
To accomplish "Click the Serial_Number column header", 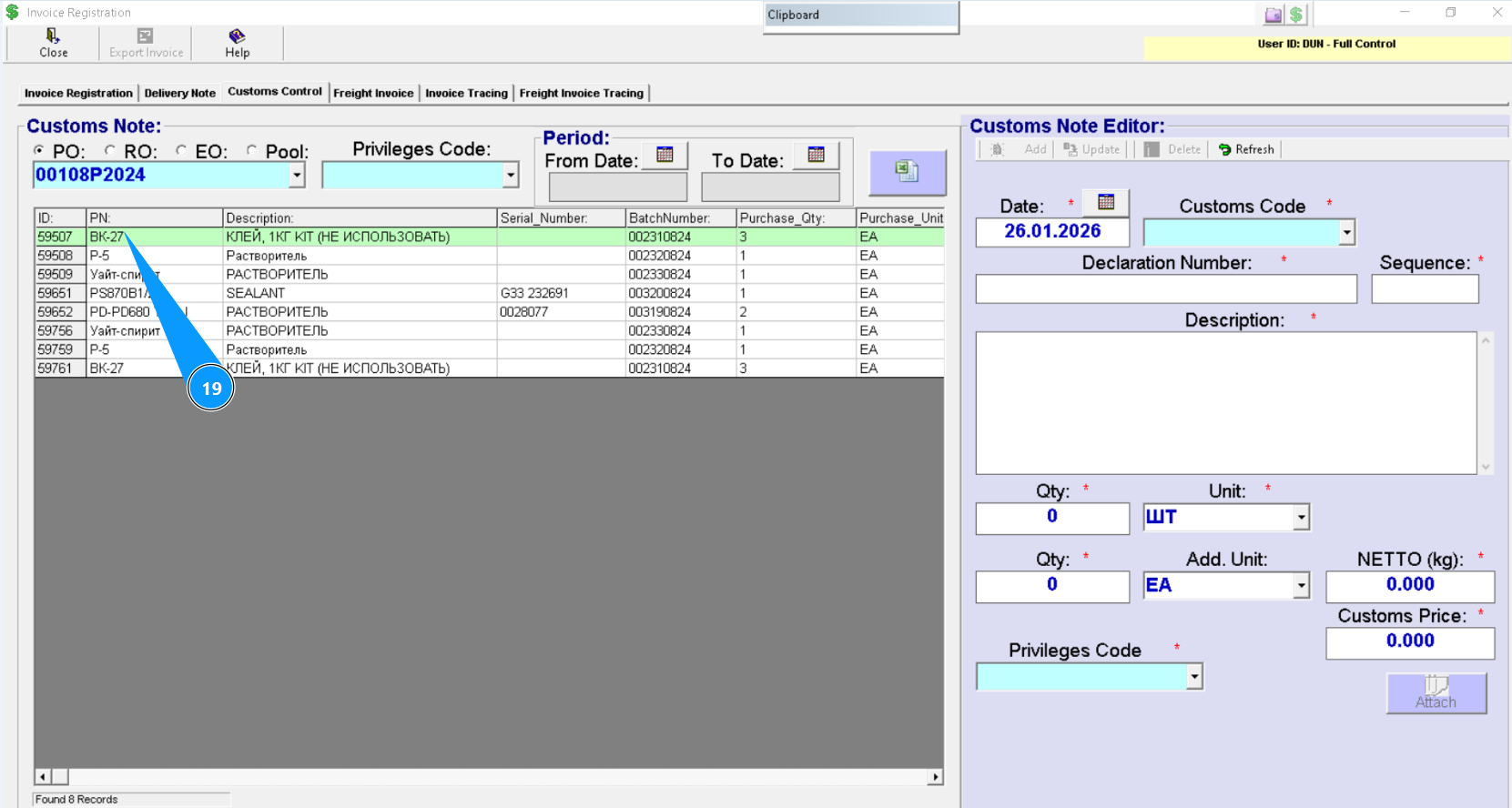I will [561, 218].
